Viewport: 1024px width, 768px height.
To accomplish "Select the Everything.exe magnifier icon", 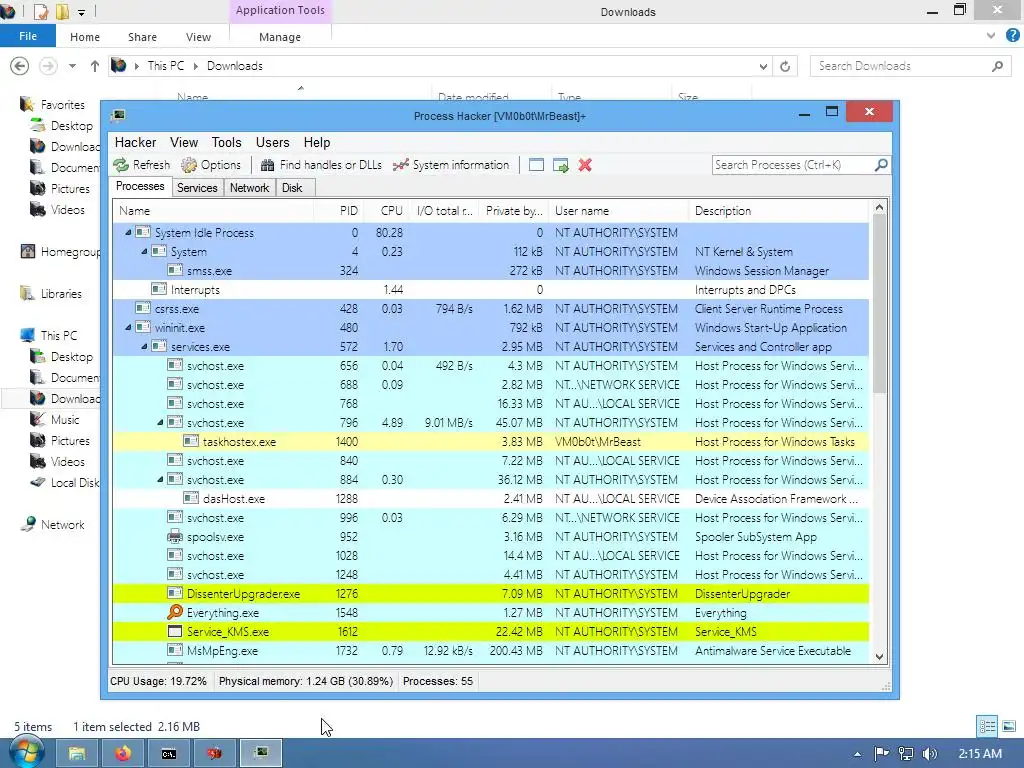I will 174,613.
